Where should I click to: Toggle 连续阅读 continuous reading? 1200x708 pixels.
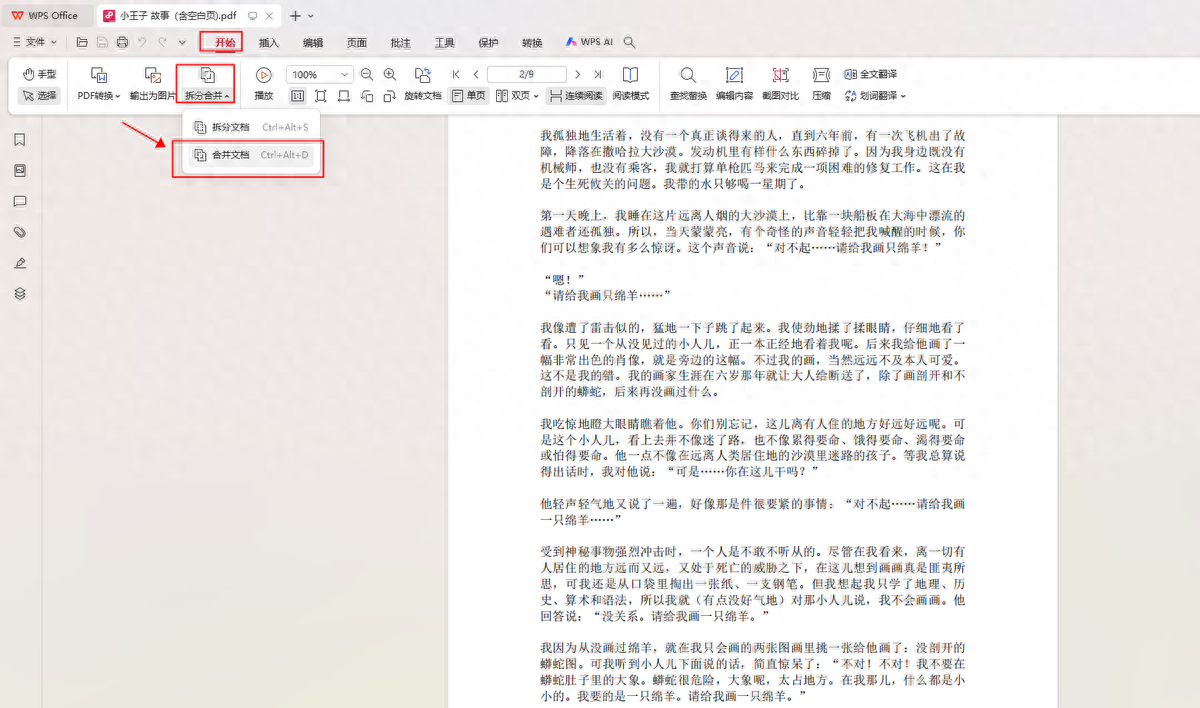click(x=576, y=96)
